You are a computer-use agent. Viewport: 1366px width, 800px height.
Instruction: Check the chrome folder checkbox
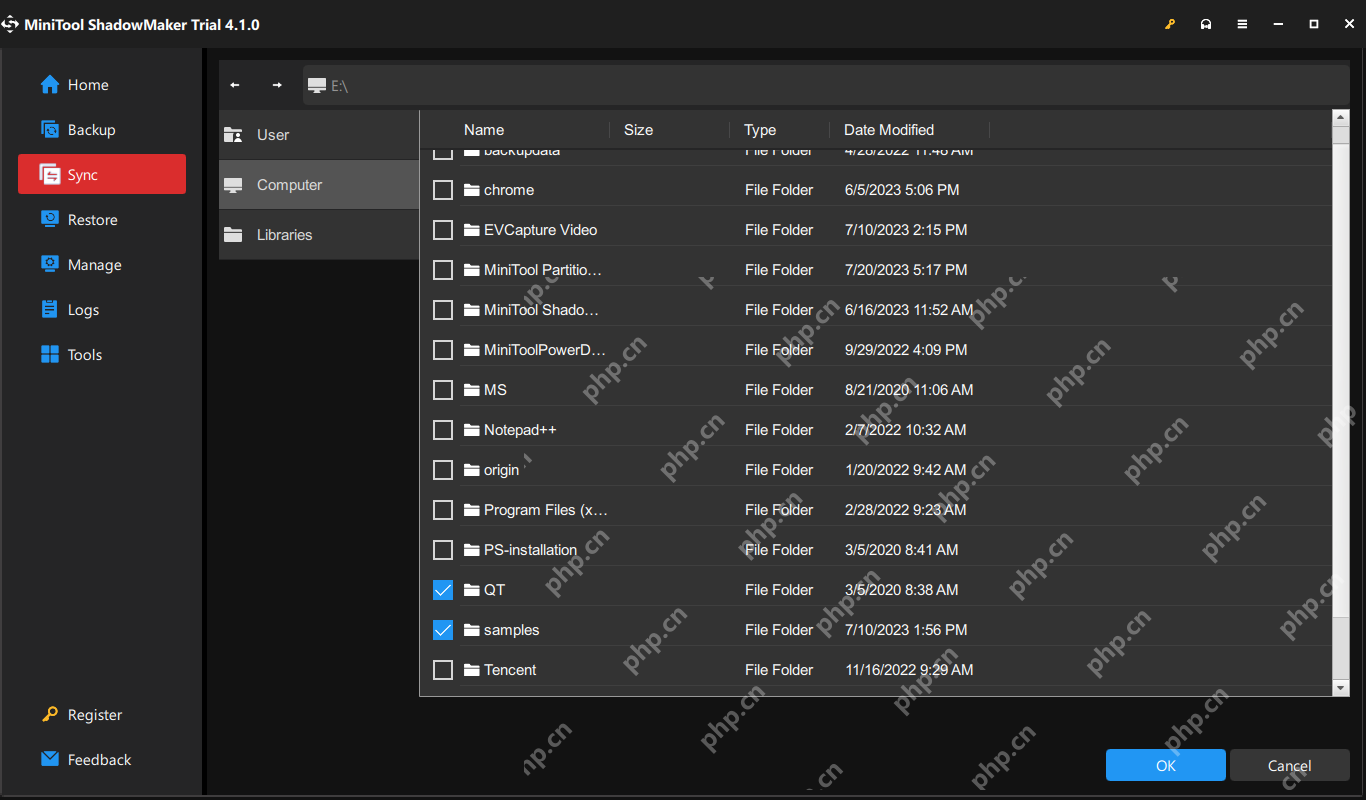click(x=443, y=190)
